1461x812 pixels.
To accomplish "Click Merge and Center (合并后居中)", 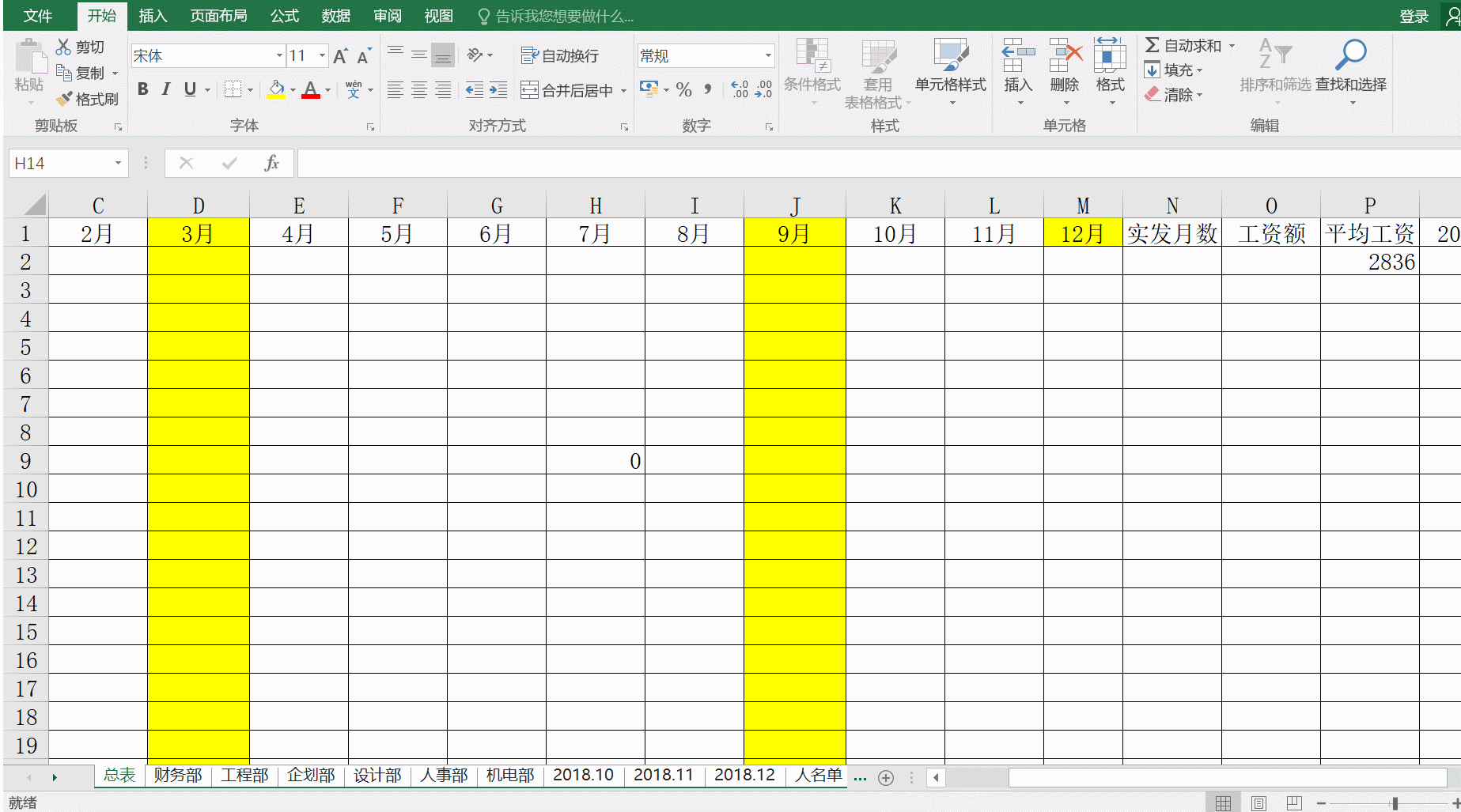I will (x=566, y=90).
